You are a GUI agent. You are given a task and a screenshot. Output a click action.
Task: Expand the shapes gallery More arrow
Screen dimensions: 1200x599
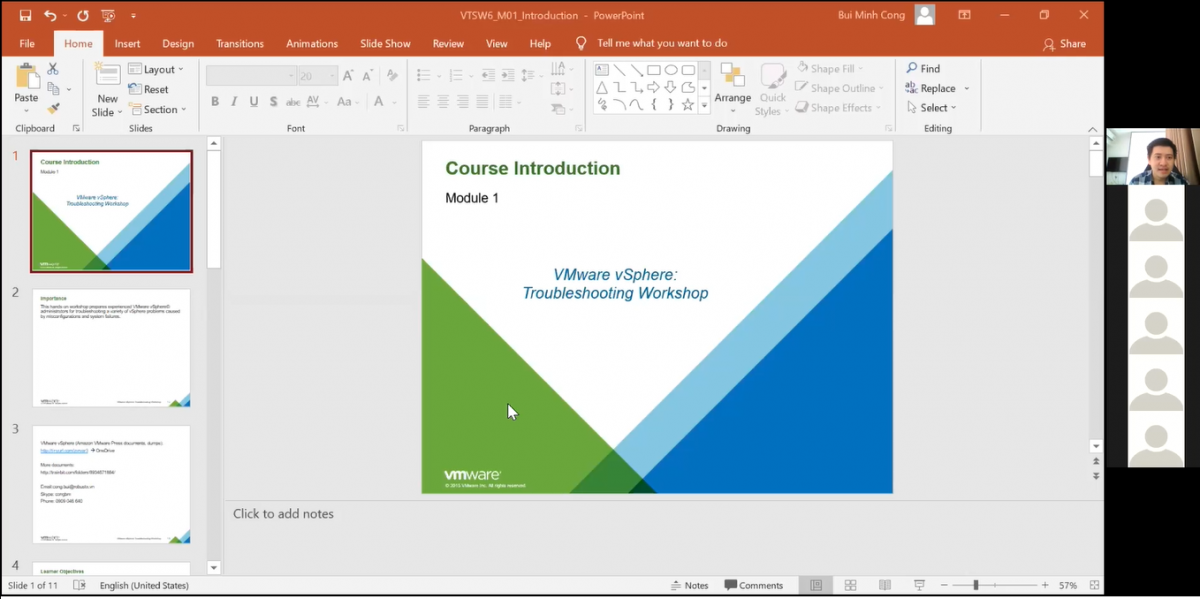704,104
